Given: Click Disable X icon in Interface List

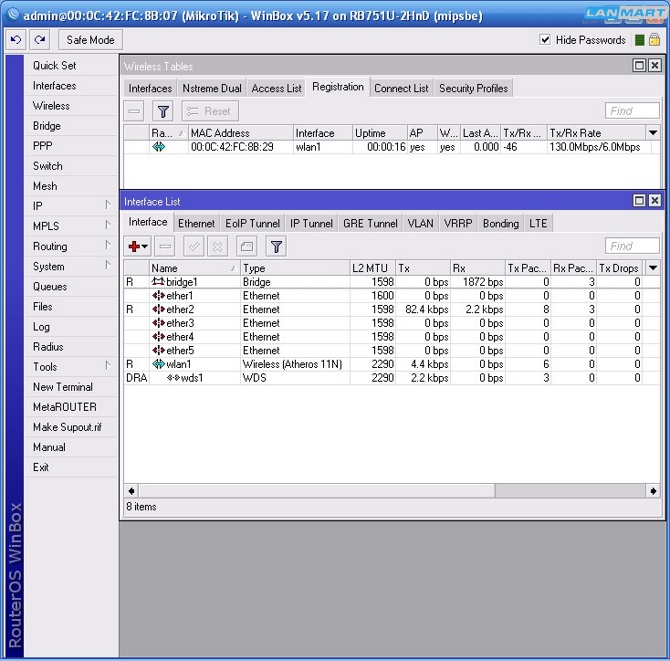Looking at the screenshot, I should click(x=217, y=247).
